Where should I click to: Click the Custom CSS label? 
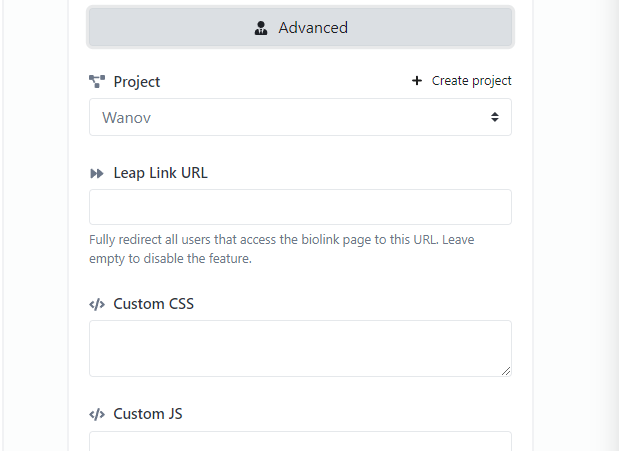pyautogui.click(x=154, y=304)
